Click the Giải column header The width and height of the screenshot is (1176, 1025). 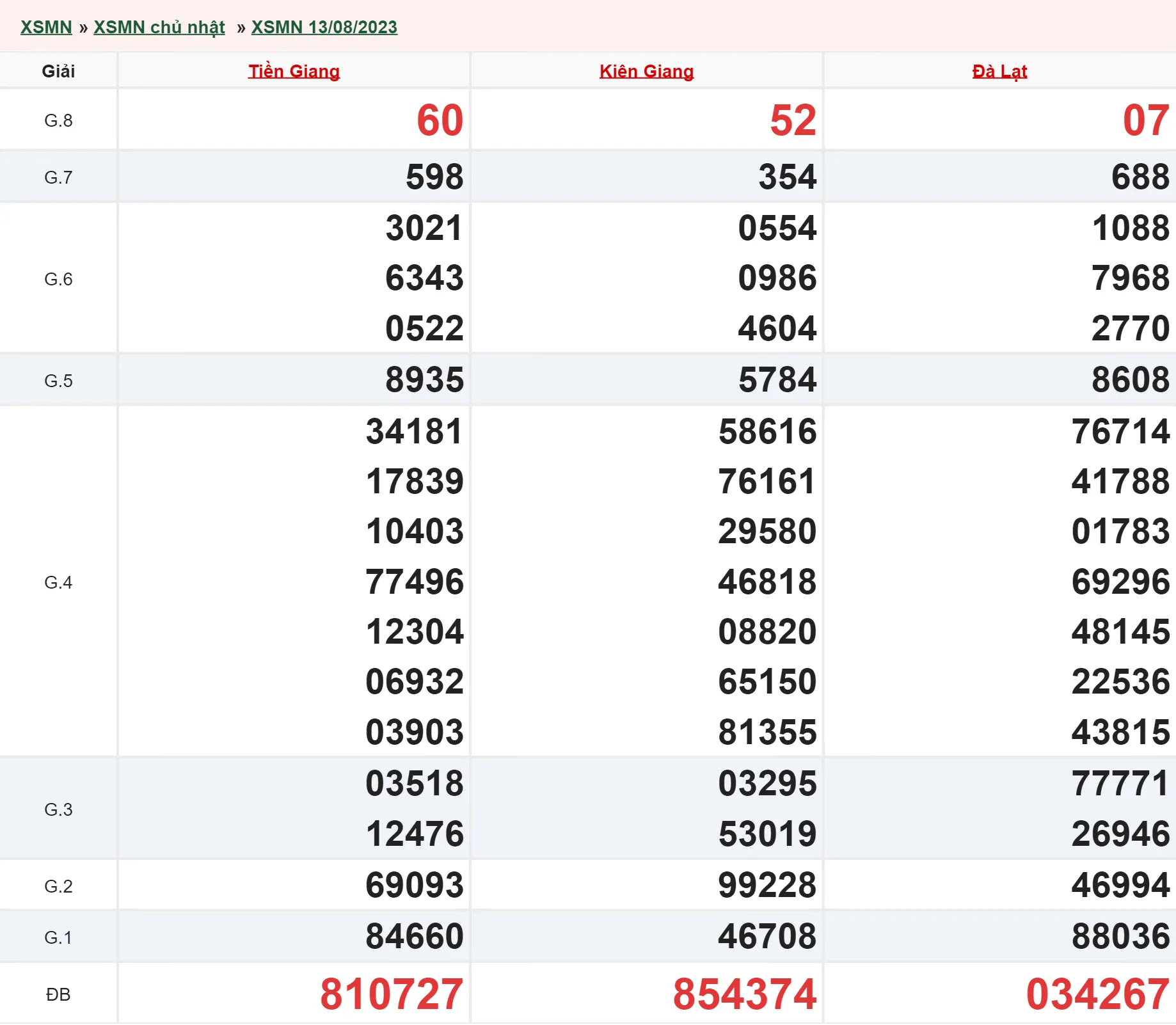(58, 71)
